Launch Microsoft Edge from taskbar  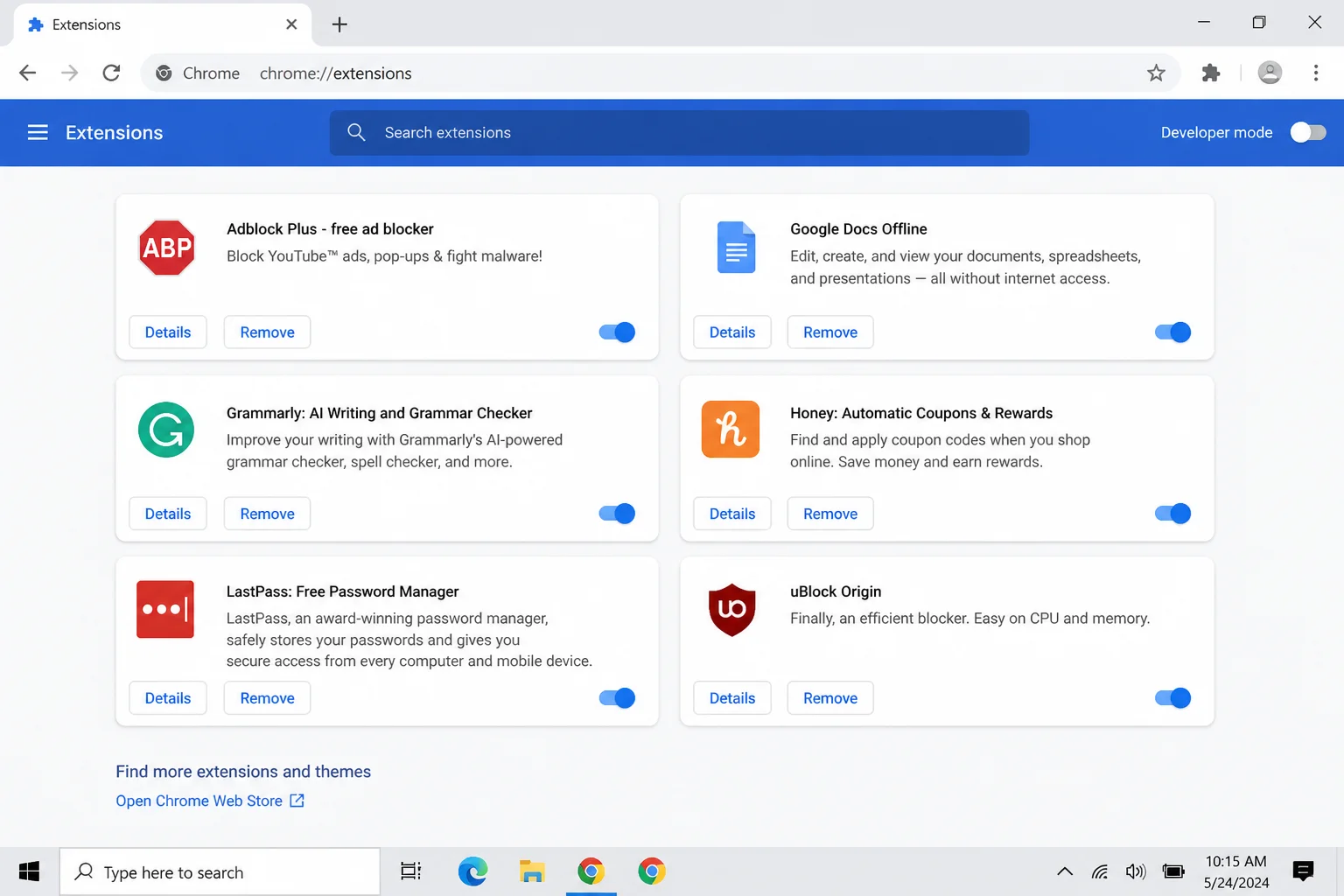click(x=472, y=871)
